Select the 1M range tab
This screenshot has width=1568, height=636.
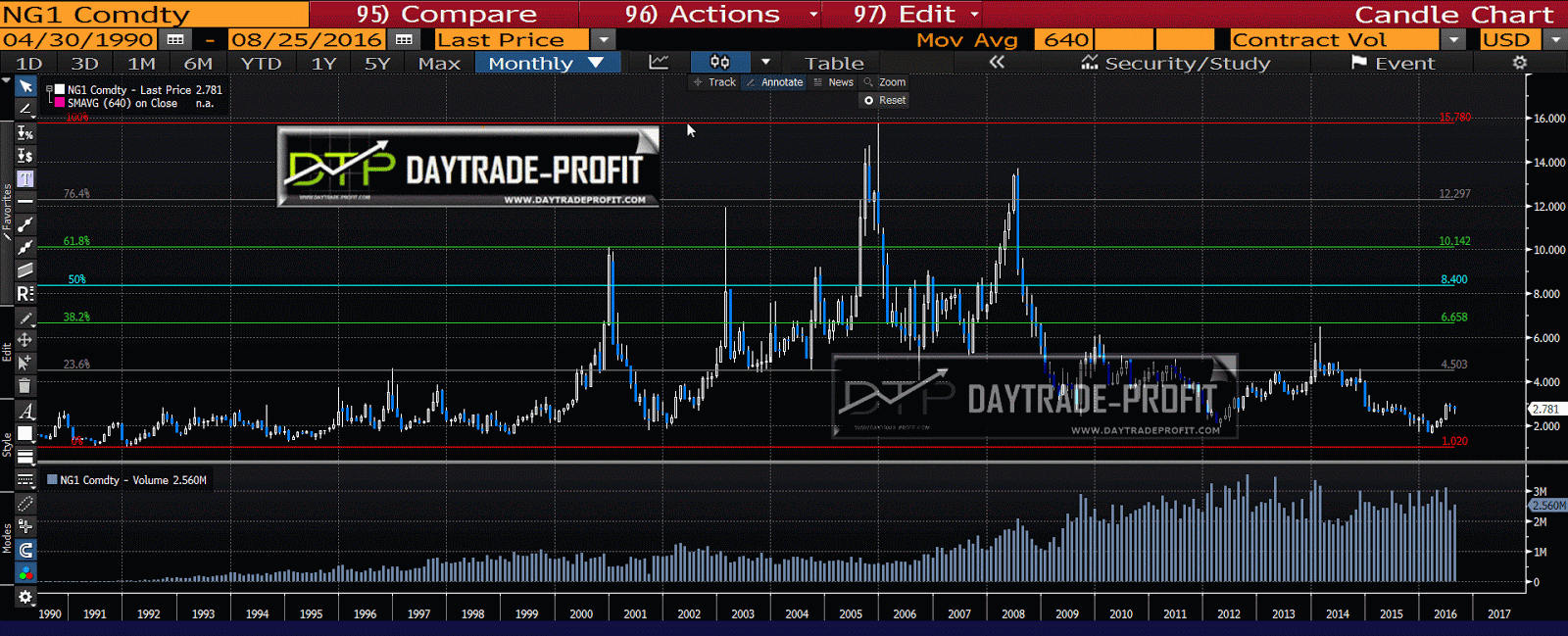(x=142, y=64)
